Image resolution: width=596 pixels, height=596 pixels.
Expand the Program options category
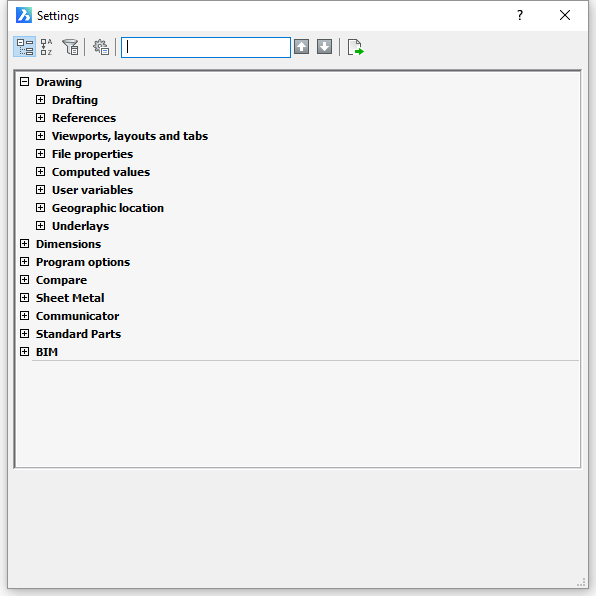pyautogui.click(x=24, y=261)
